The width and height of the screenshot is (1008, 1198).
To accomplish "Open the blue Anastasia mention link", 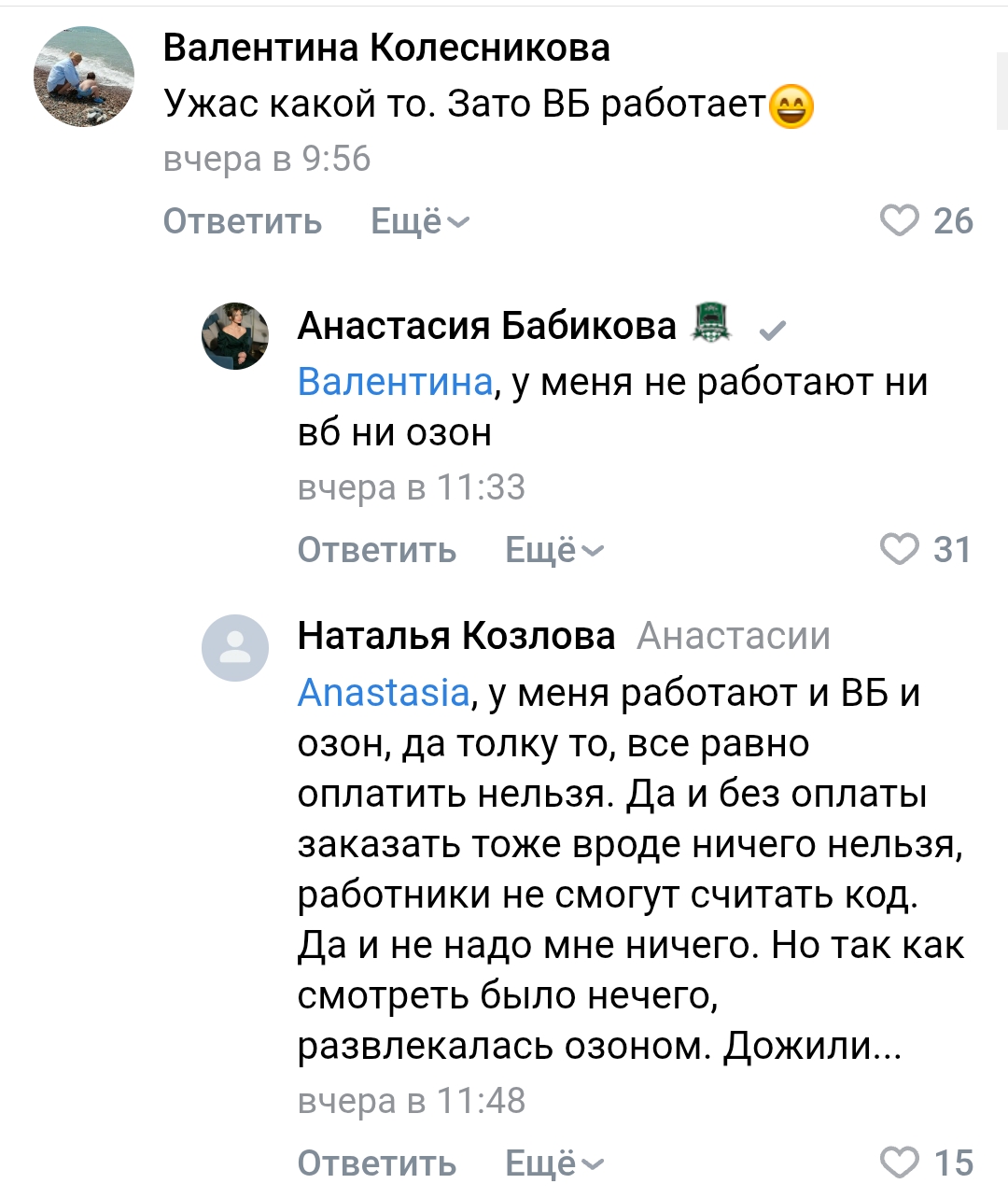I will tap(384, 693).
